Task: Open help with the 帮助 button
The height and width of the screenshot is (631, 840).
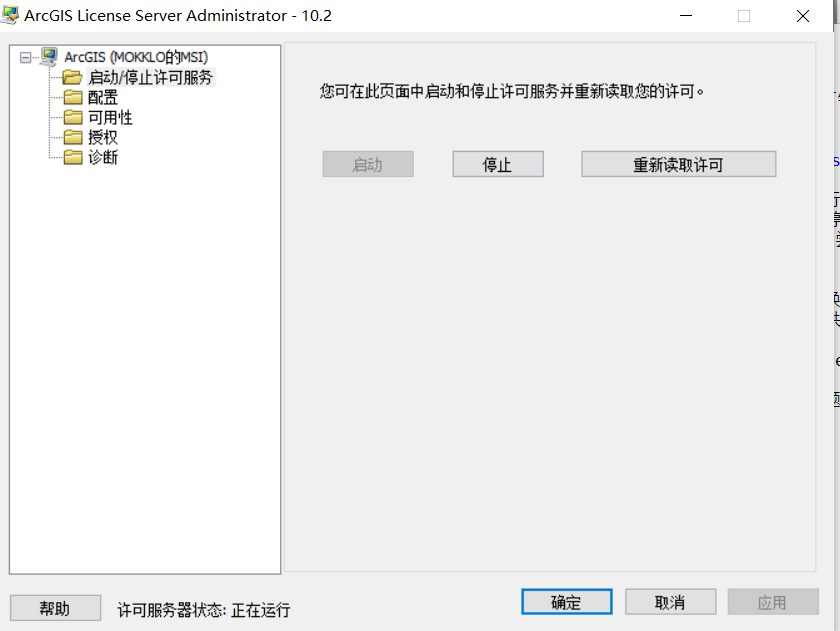Action: 55,608
